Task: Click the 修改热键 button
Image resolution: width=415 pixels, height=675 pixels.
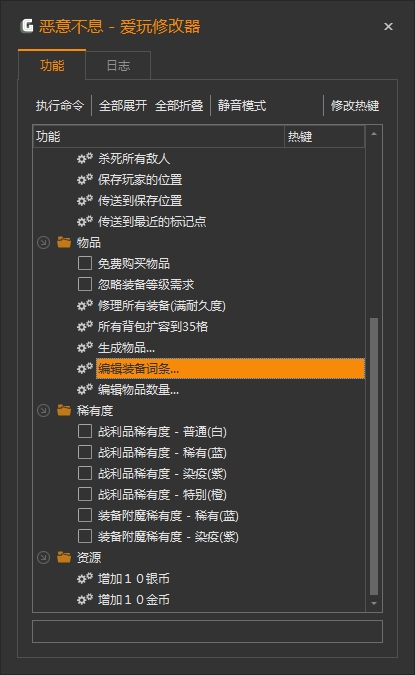Action: coord(355,105)
